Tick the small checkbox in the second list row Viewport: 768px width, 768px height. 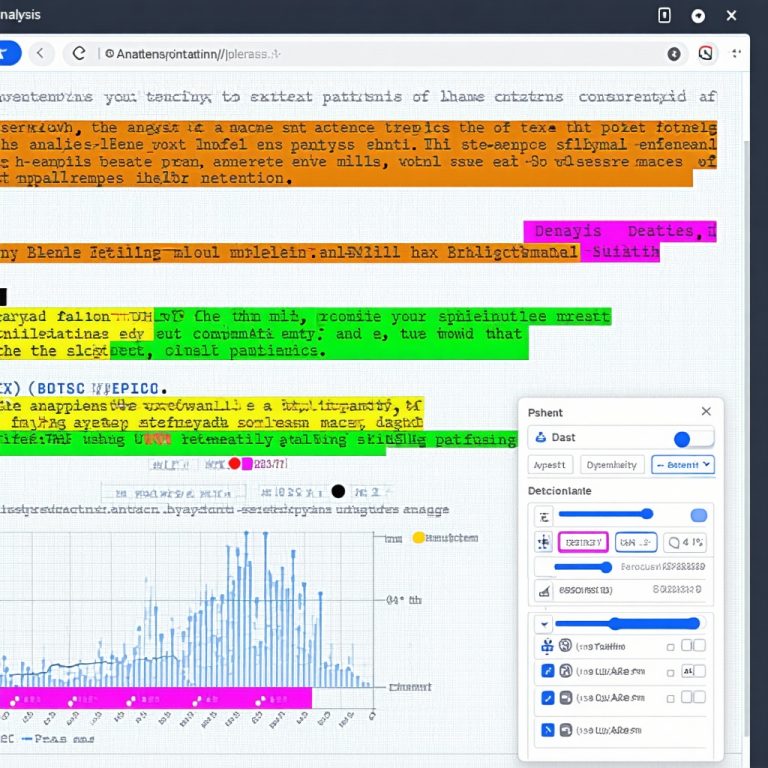(x=671, y=672)
